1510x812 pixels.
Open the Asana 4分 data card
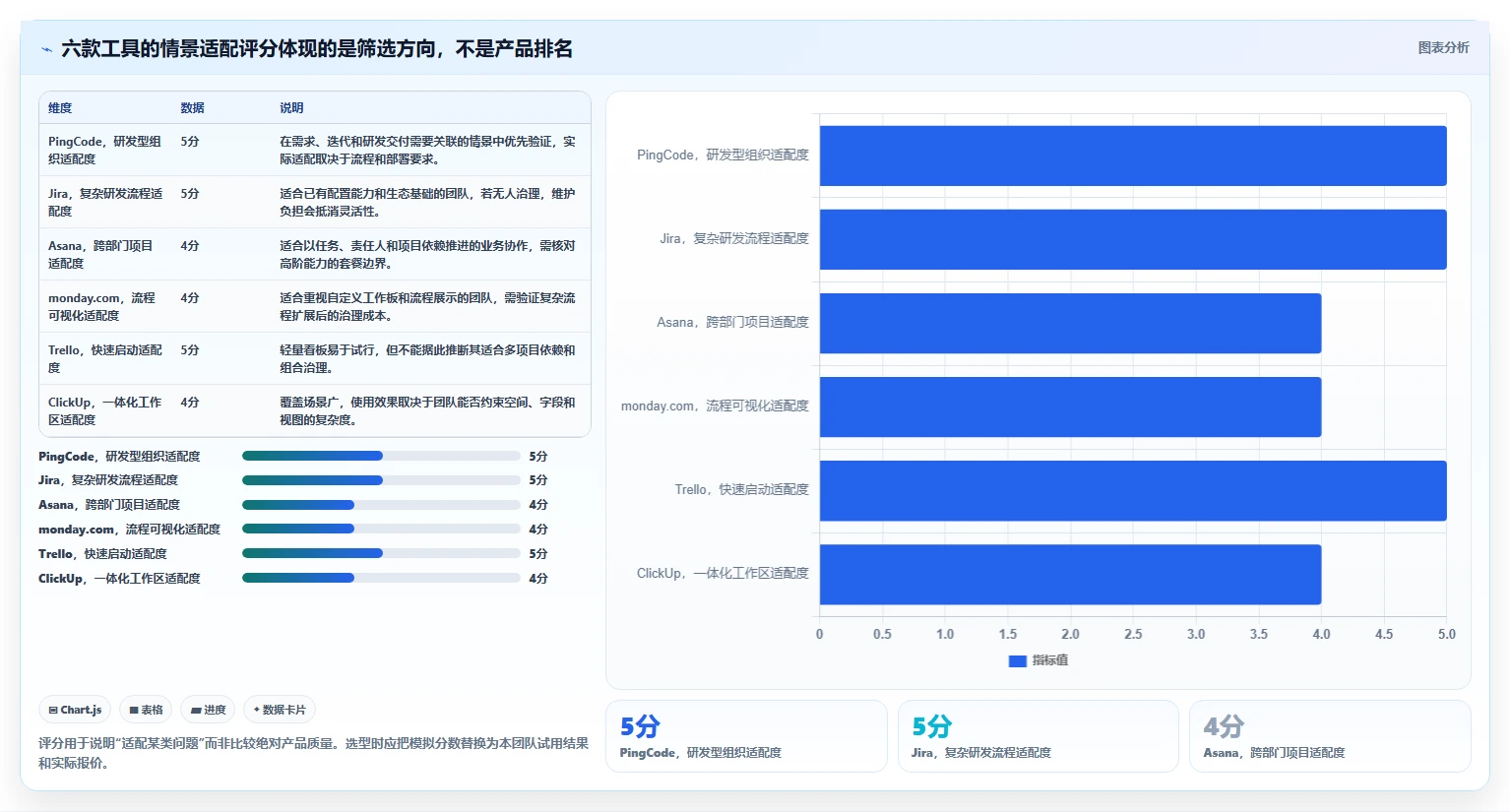pyautogui.click(x=1330, y=736)
